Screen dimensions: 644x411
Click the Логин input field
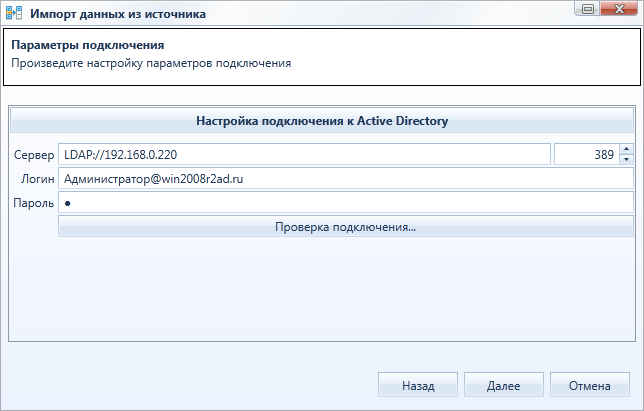pos(346,179)
